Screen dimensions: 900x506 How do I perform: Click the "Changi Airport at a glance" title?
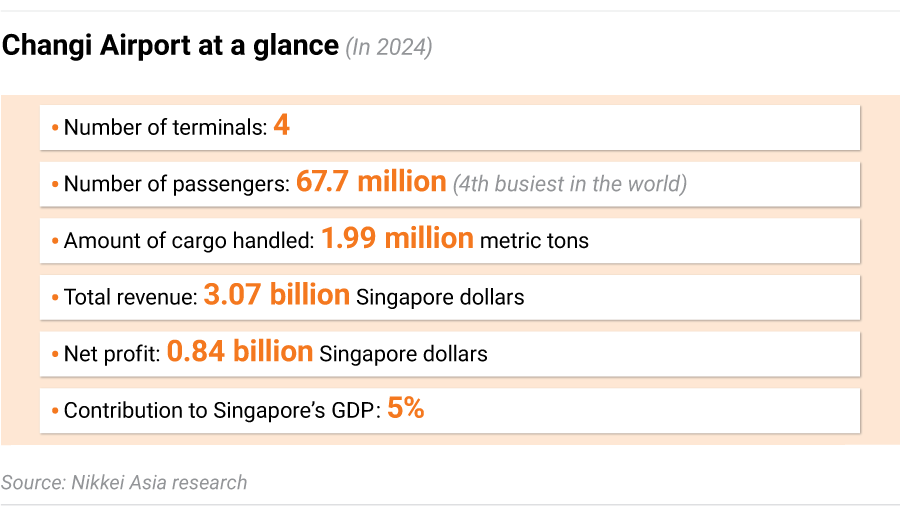pyautogui.click(x=170, y=46)
